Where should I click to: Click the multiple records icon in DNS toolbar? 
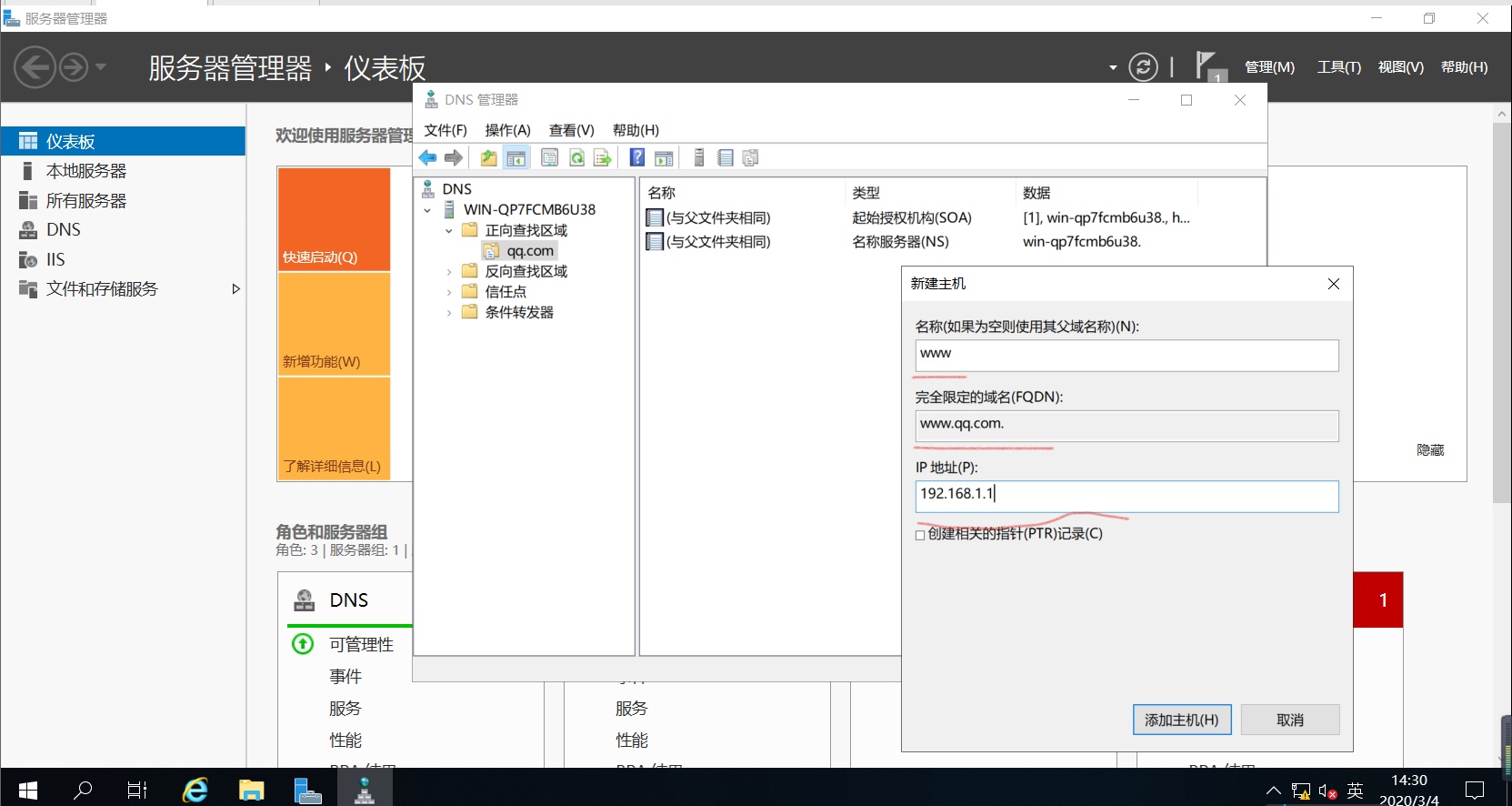[x=750, y=158]
